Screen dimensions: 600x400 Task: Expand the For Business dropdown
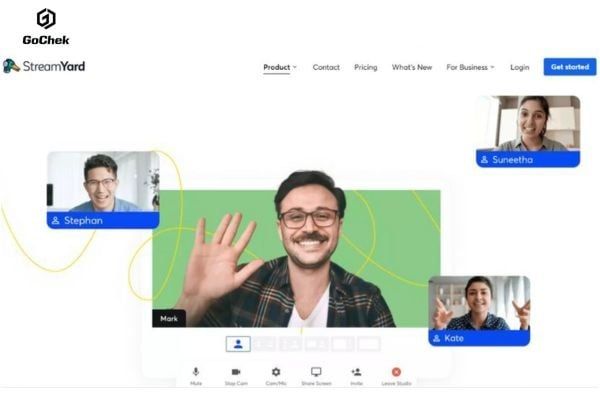[470, 67]
